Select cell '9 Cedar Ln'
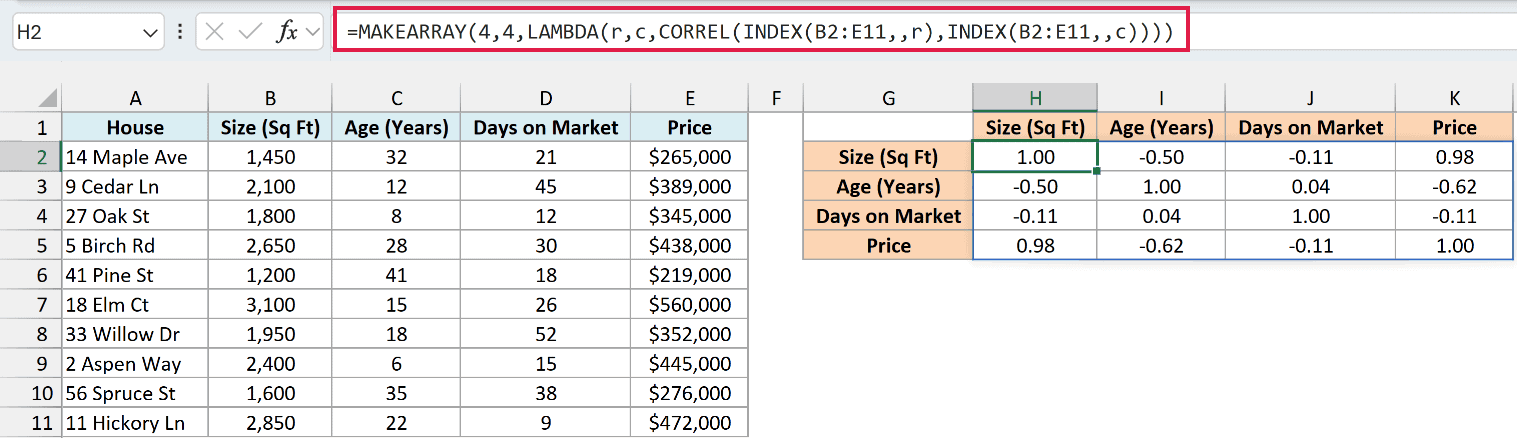 pos(135,186)
